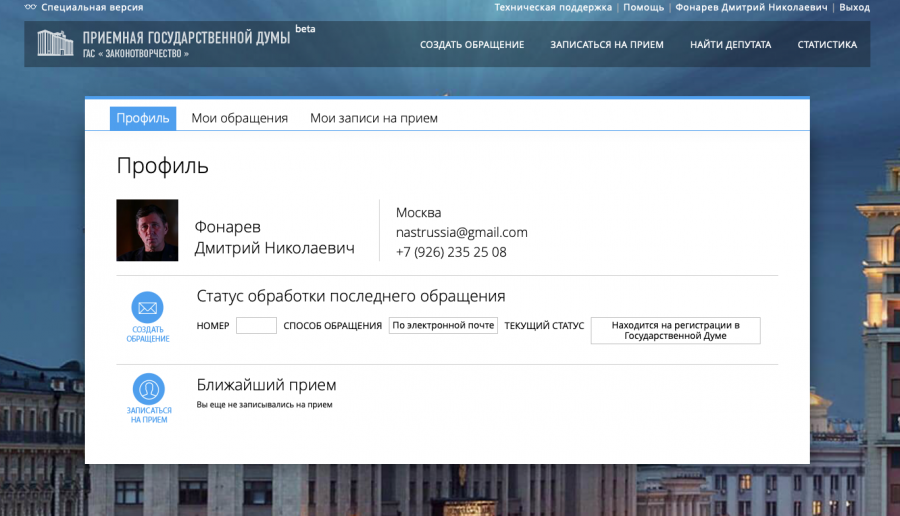Click the phone number +7 (926) 235 25 08
The image size is (900, 516).
(x=451, y=252)
